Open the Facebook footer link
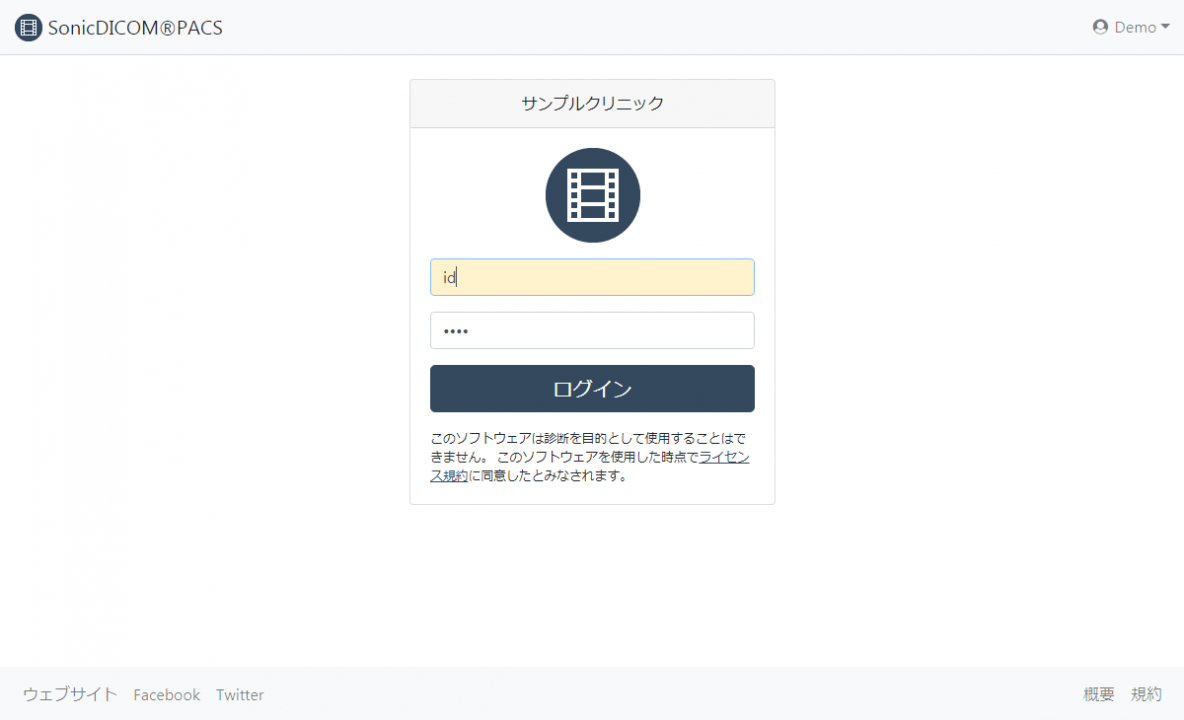The height and width of the screenshot is (720, 1184). point(167,694)
